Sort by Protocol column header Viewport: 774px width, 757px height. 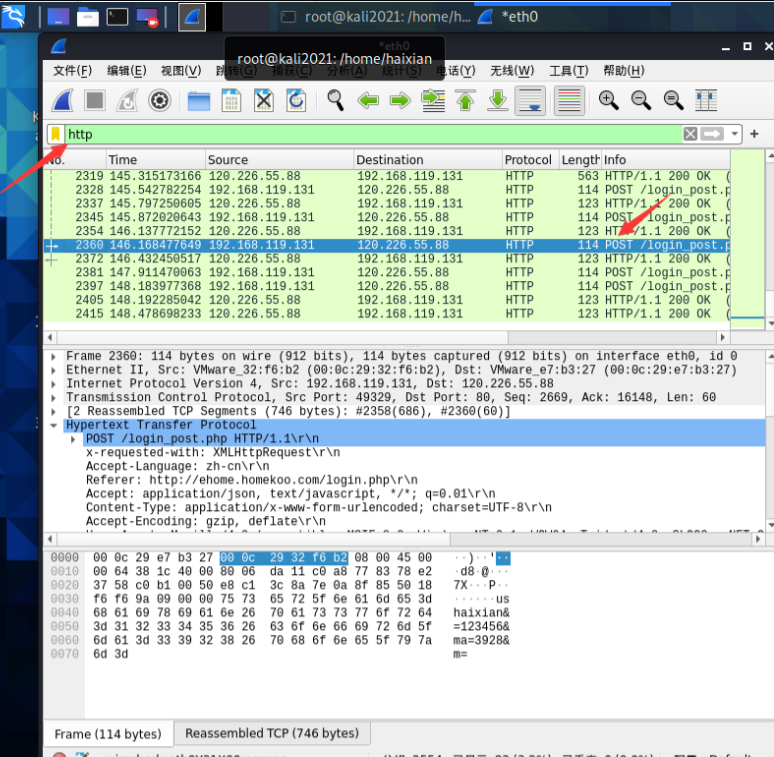[x=531, y=160]
